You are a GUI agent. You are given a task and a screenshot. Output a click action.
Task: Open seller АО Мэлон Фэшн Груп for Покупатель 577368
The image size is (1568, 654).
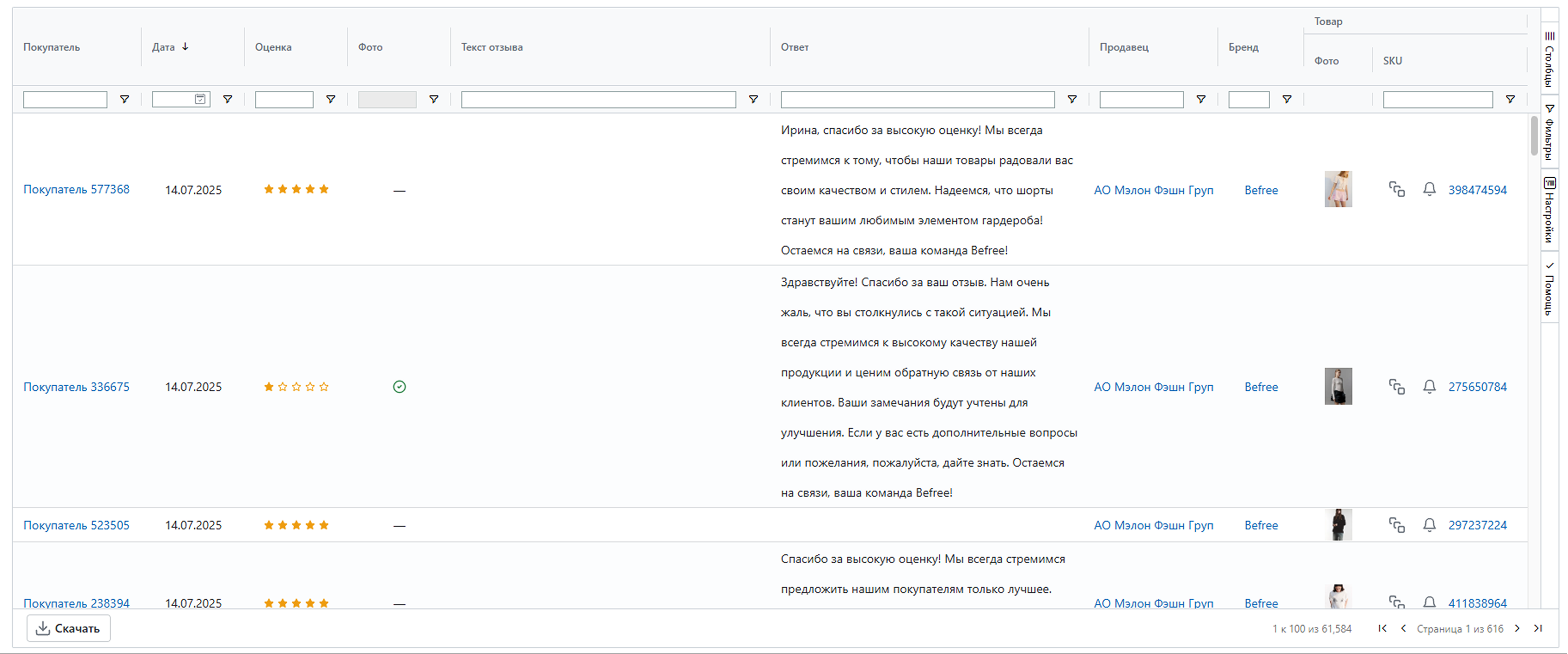point(1153,190)
